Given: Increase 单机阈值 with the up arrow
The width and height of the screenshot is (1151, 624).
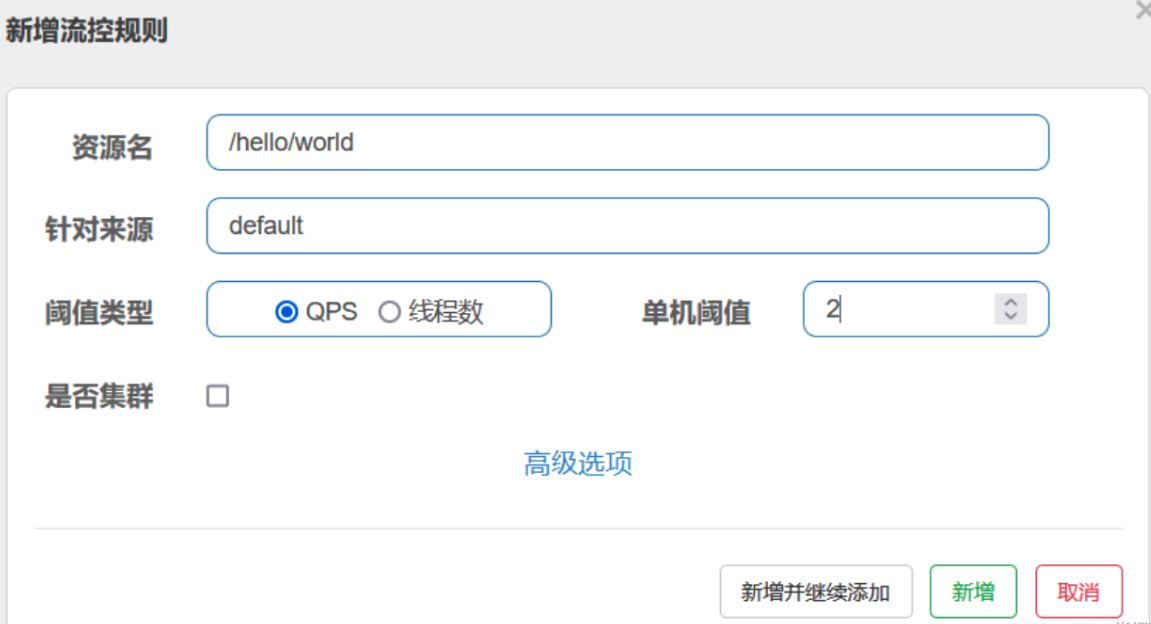Looking at the screenshot, I should click(1011, 302).
